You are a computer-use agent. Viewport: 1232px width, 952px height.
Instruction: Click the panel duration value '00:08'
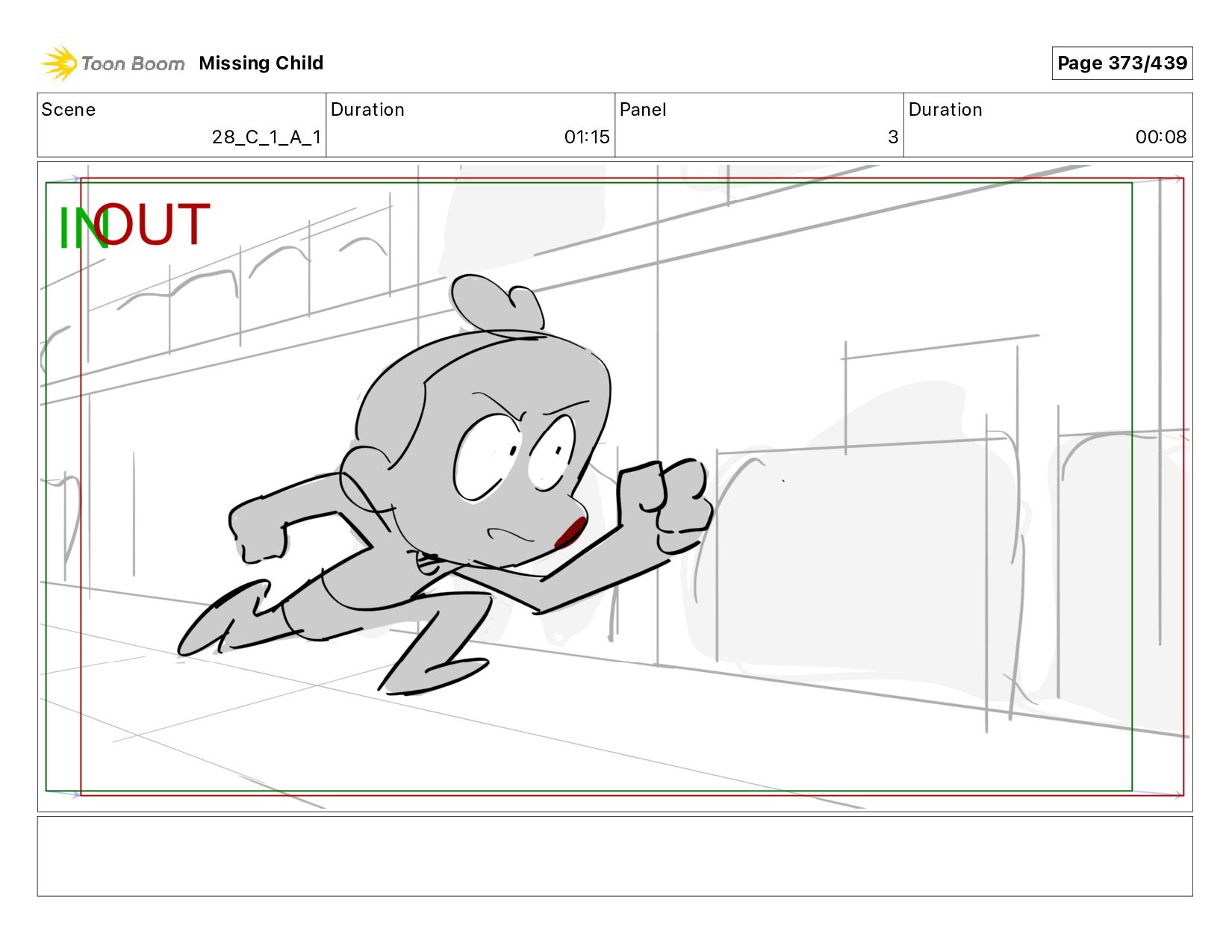click(x=1161, y=137)
